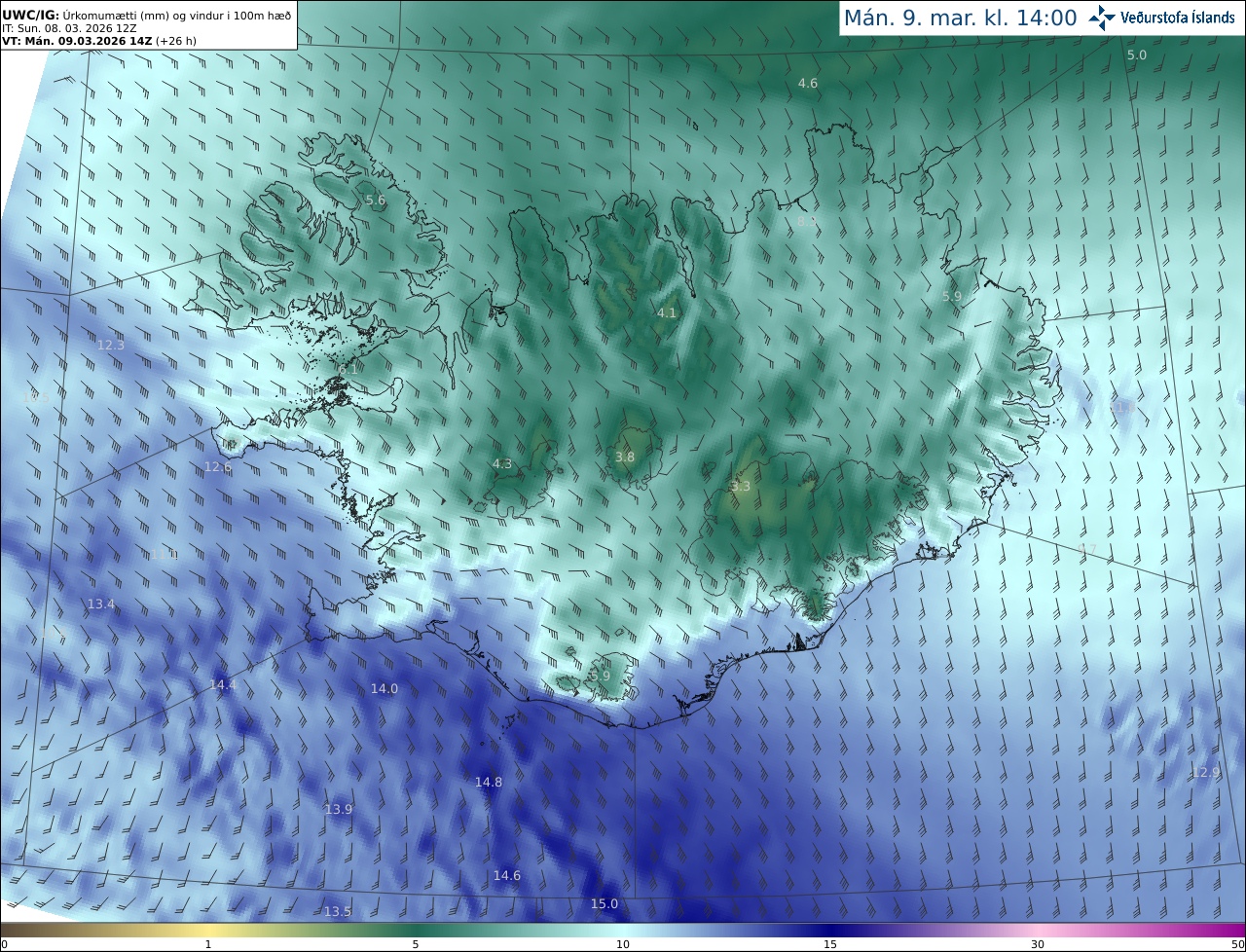This screenshot has width=1246, height=952.
Task: Click the 3.3 value label on the map
Action: [741, 487]
